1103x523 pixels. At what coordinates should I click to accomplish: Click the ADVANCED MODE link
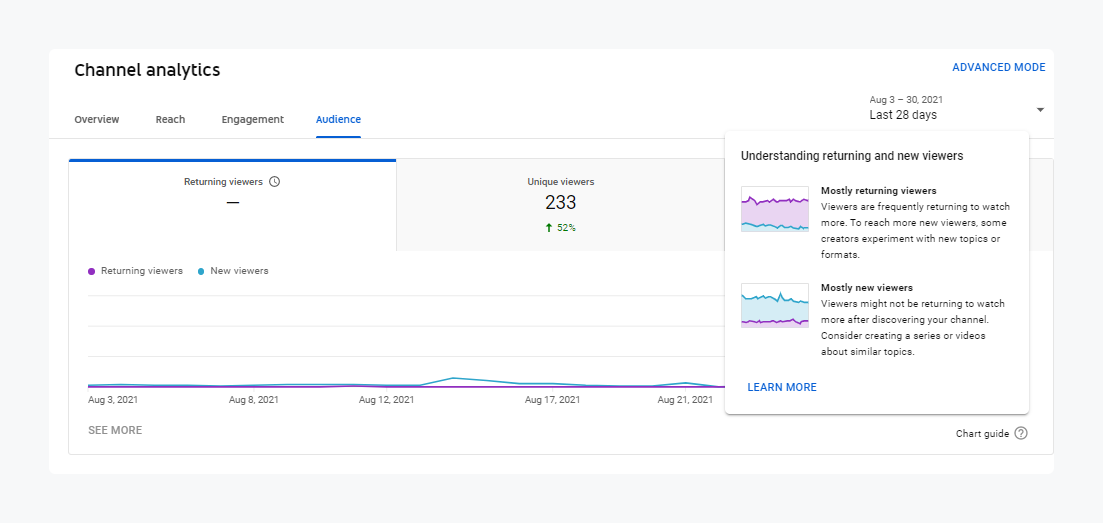[998, 68]
